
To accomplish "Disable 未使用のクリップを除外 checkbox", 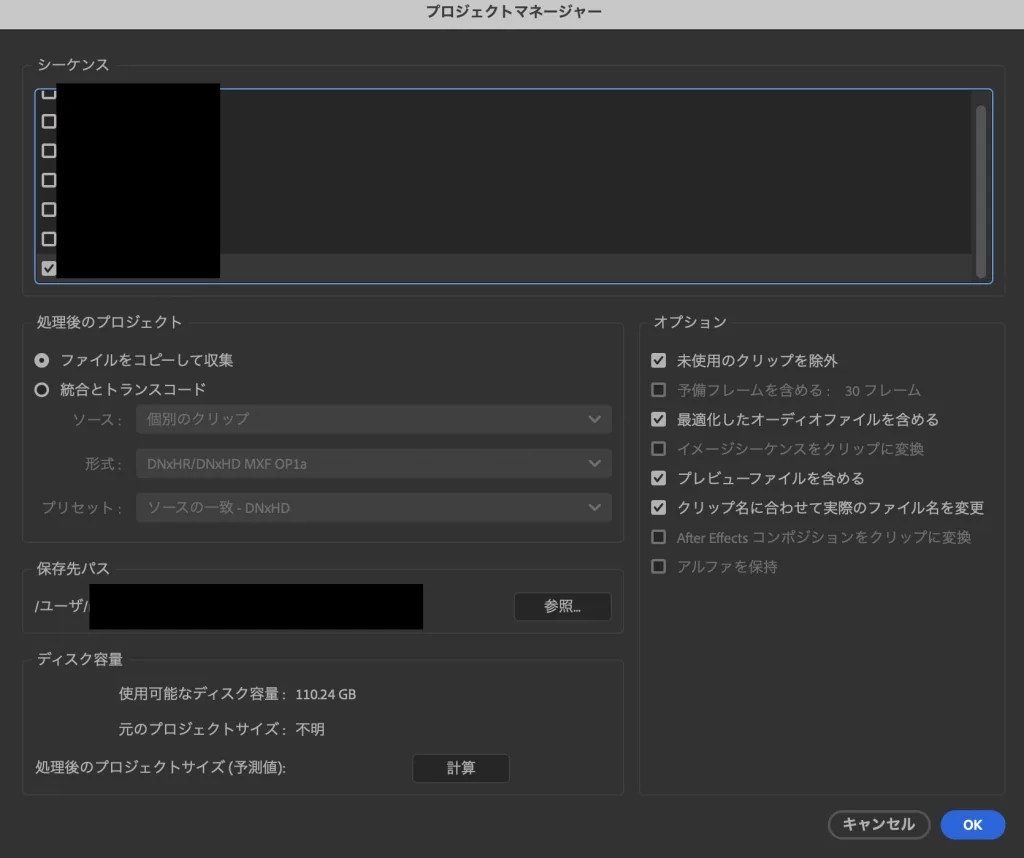I will [658, 360].
